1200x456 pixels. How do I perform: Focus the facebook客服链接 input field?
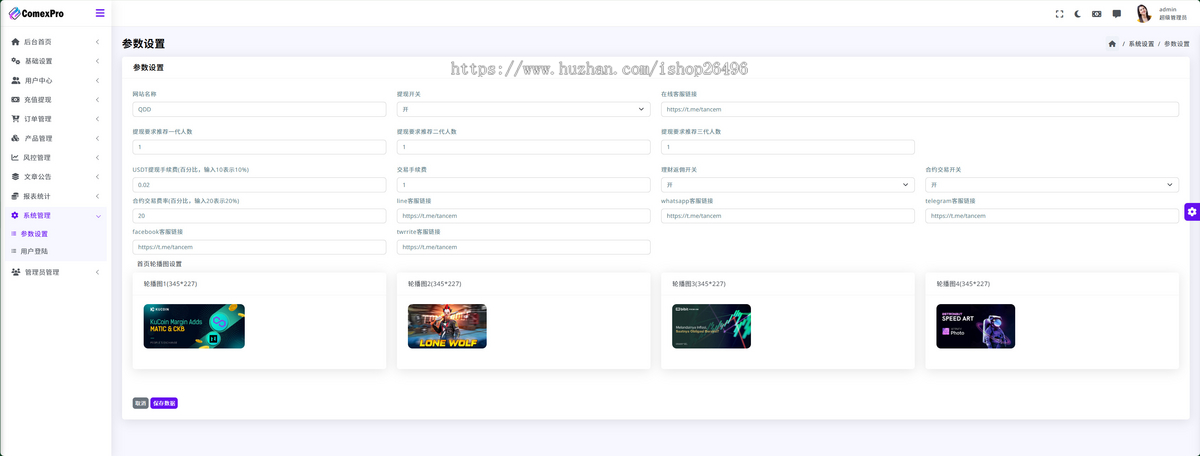pos(259,246)
